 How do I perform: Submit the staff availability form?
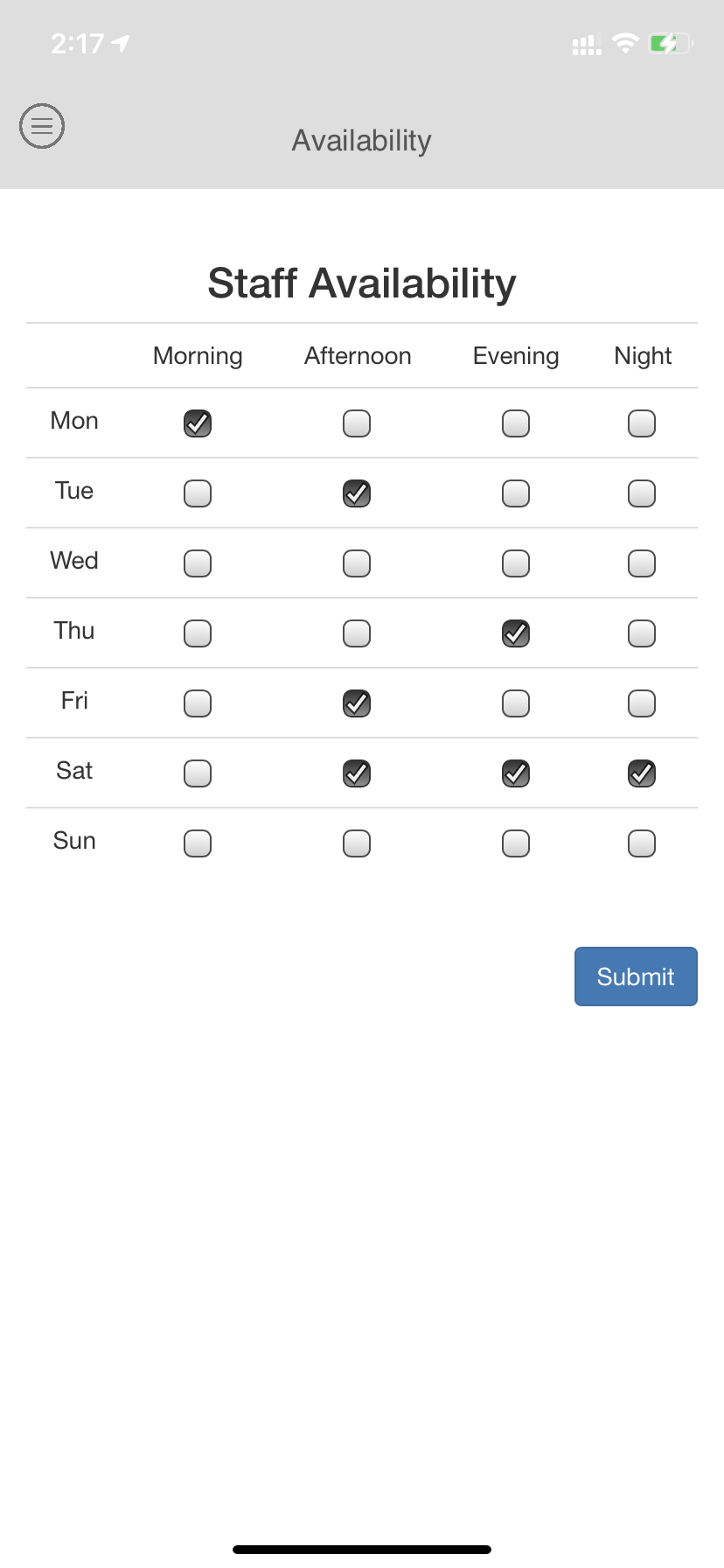(636, 976)
